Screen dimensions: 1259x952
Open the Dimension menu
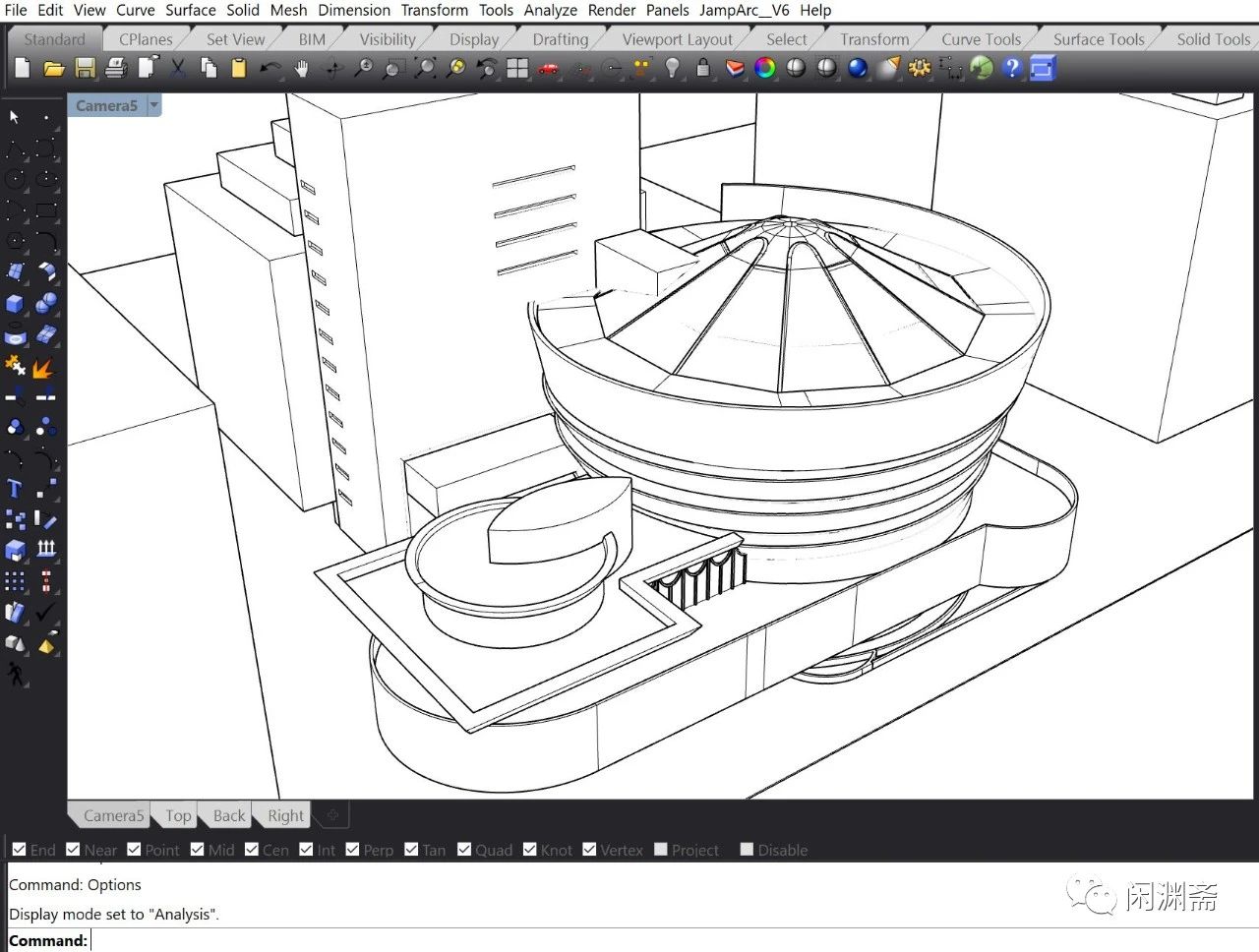[354, 10]
